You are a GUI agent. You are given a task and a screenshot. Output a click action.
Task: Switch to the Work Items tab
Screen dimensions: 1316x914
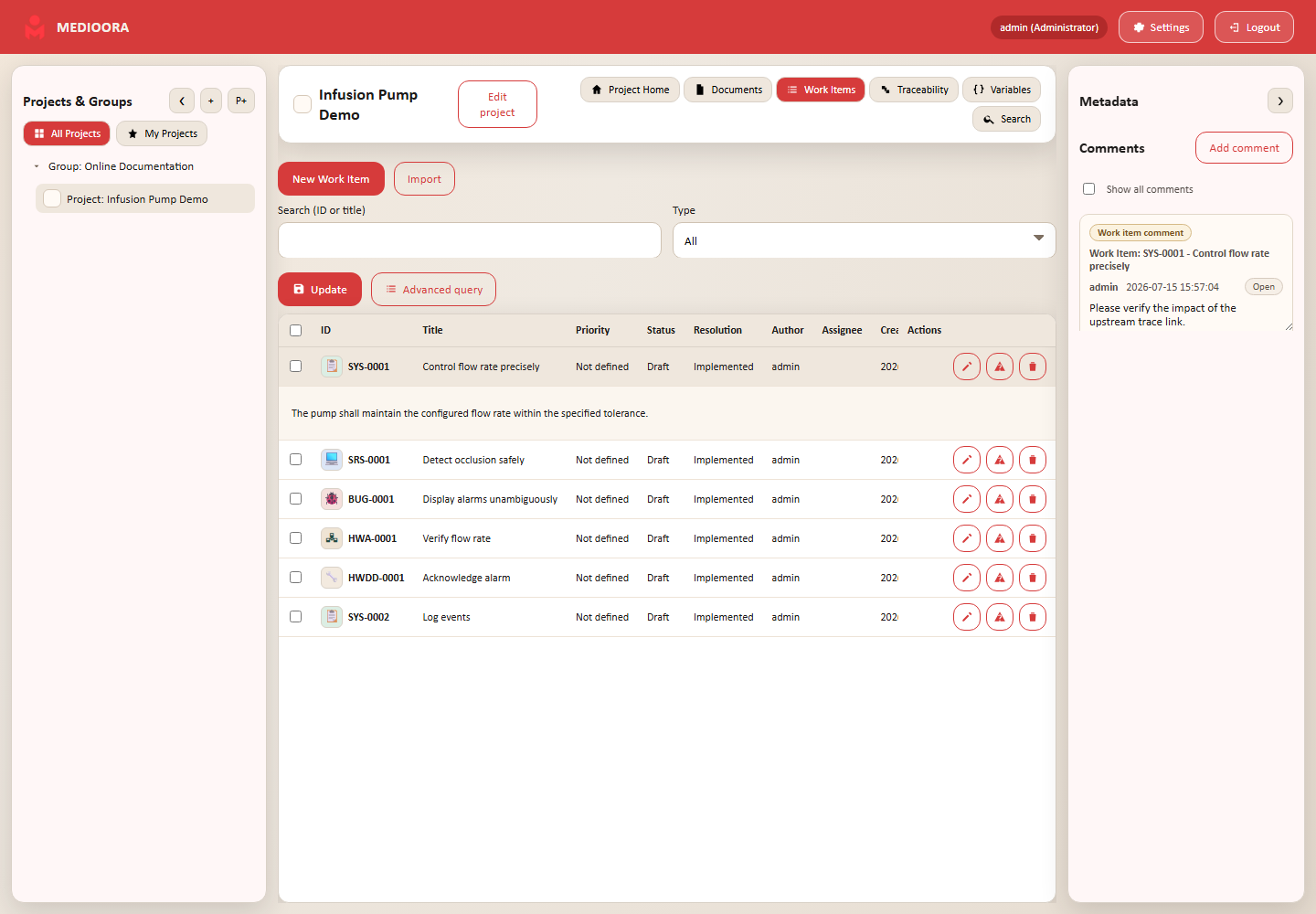pos(821,90)
